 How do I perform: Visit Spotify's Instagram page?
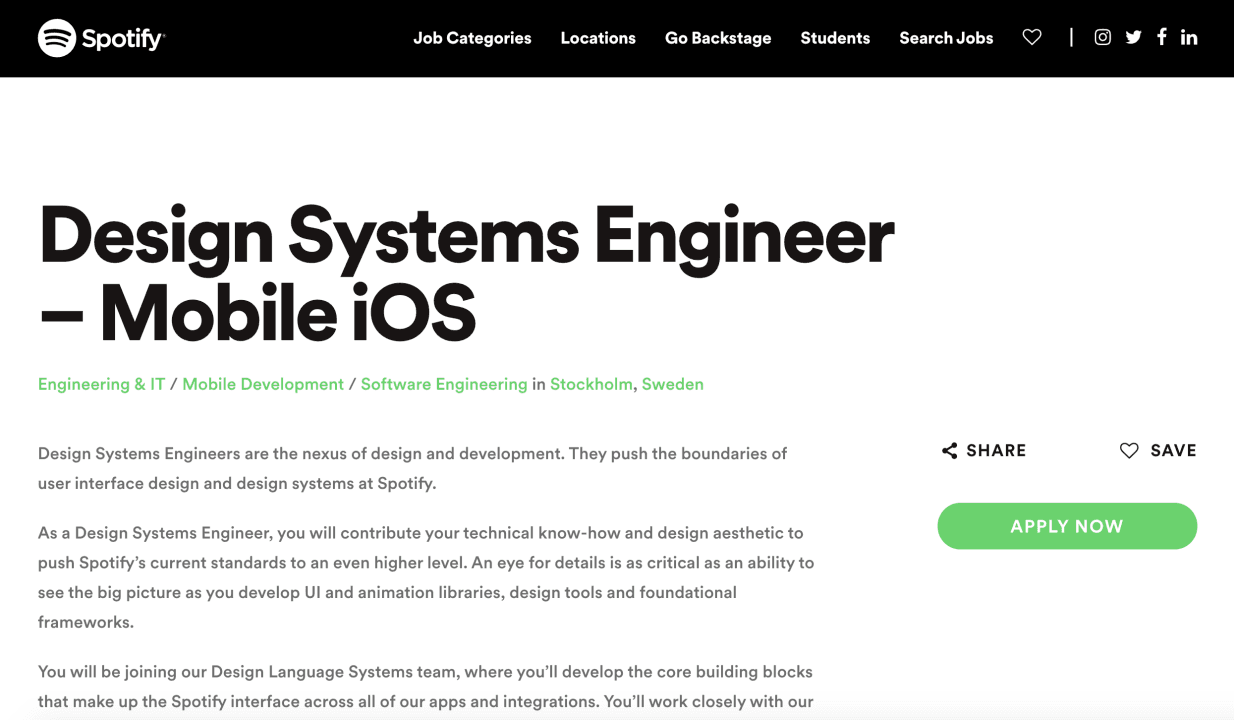[x=1102, y=38]
